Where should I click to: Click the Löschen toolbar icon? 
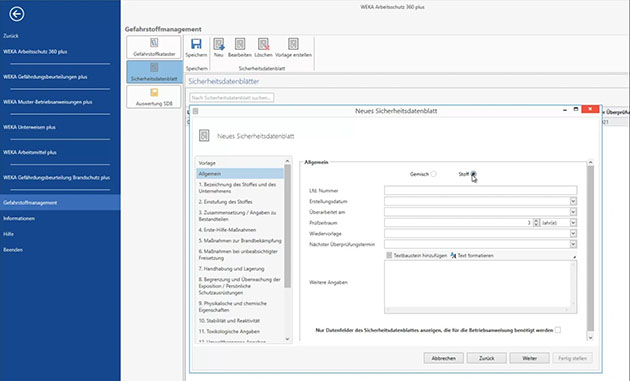click(264, 44)
